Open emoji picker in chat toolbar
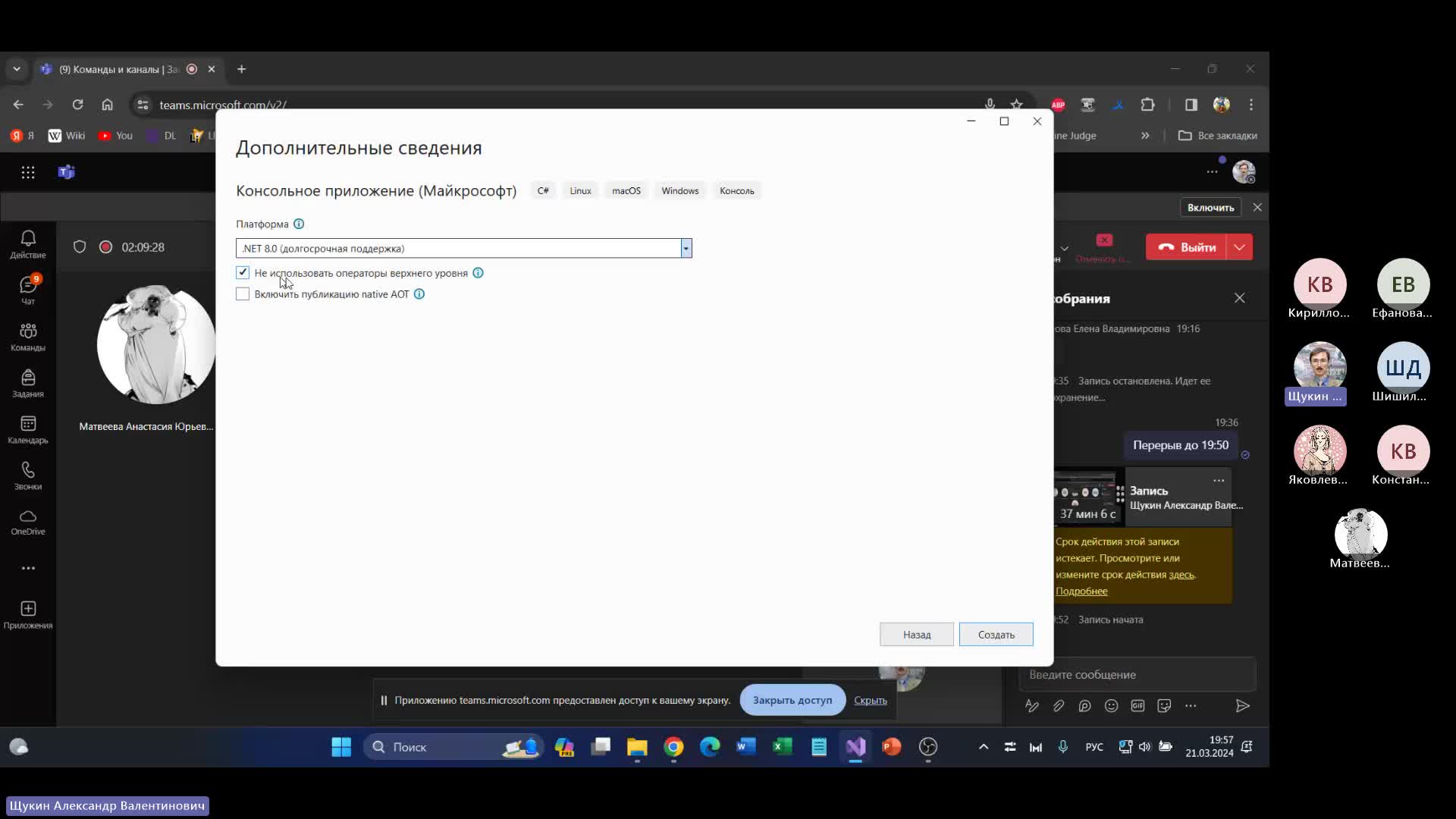The width and height of the screenshot is (1456, 819). [x=1112, y=706]
